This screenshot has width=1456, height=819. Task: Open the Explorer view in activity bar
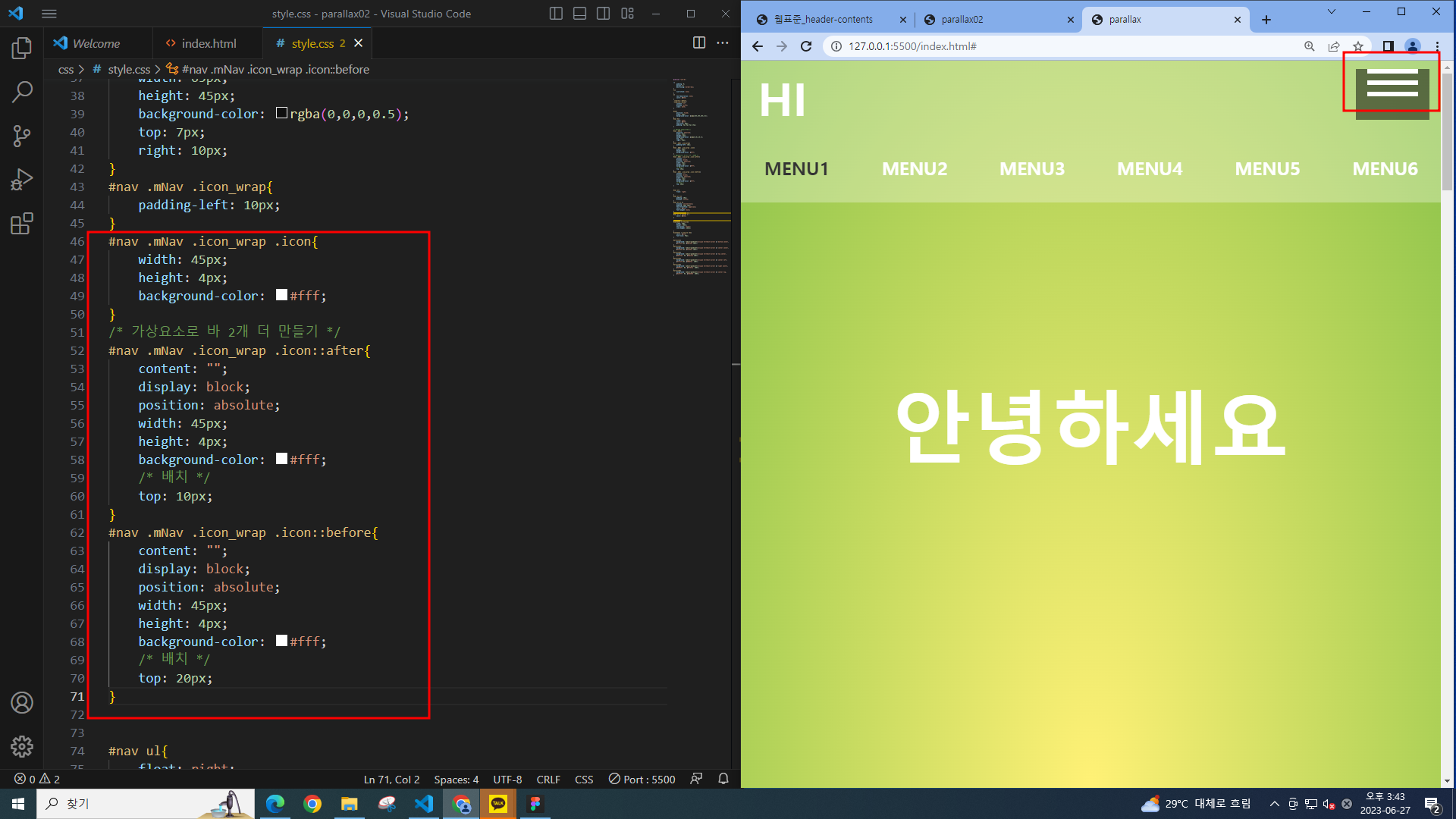pos(22,49)
